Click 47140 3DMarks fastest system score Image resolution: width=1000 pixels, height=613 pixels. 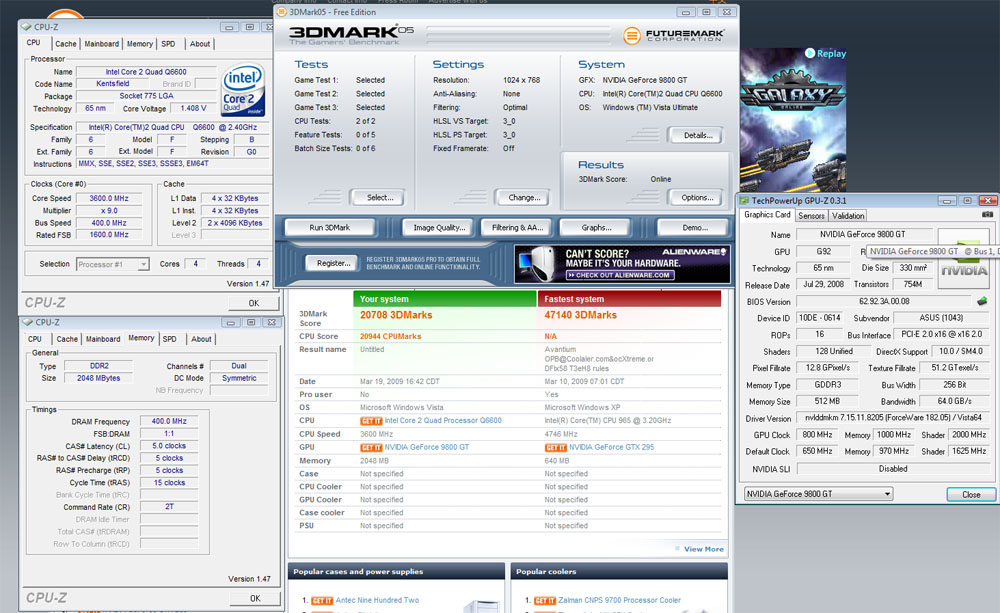click(580, 315)
